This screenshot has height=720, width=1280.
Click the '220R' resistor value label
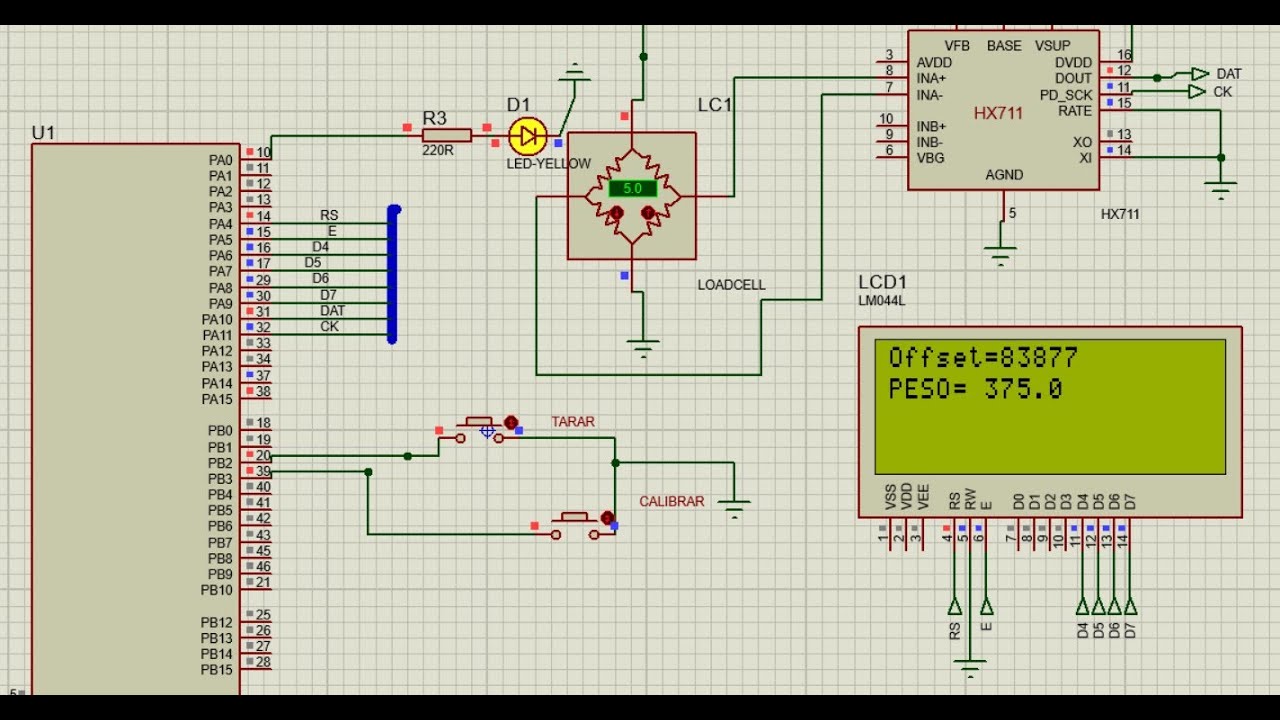438,151
